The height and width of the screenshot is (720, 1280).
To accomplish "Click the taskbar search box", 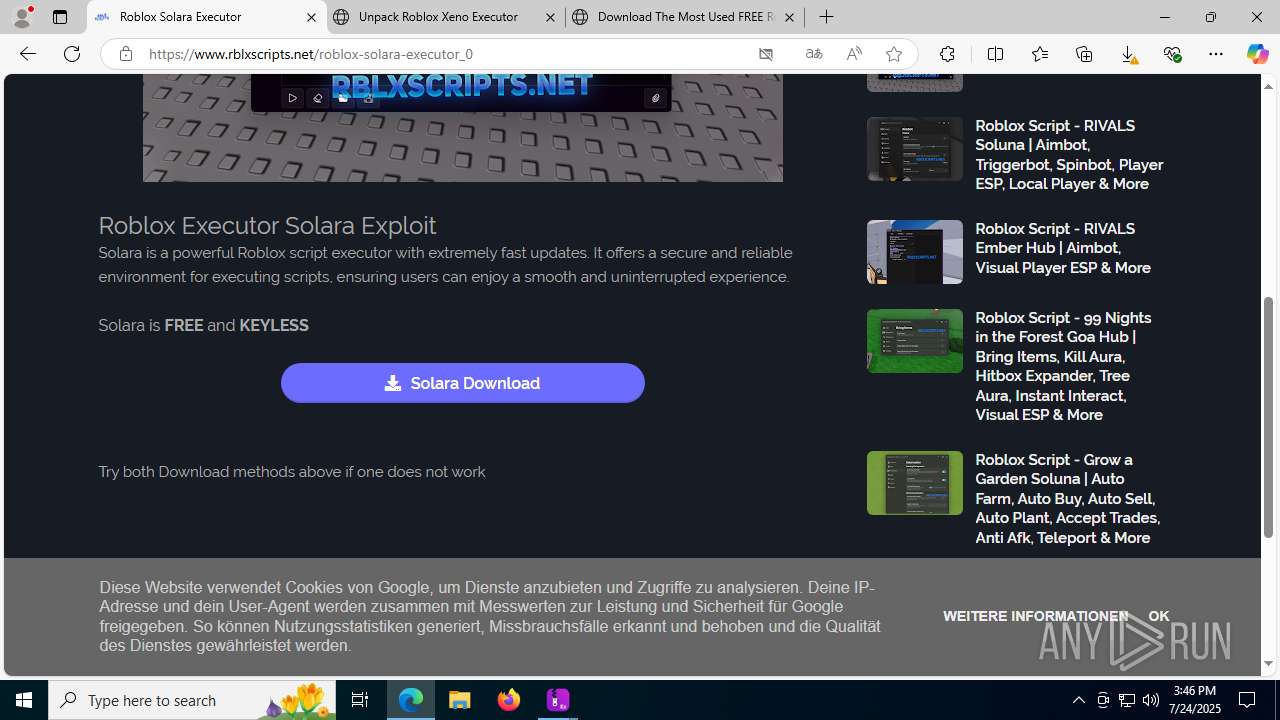I will pyautogui.click(x=192, y=700).
